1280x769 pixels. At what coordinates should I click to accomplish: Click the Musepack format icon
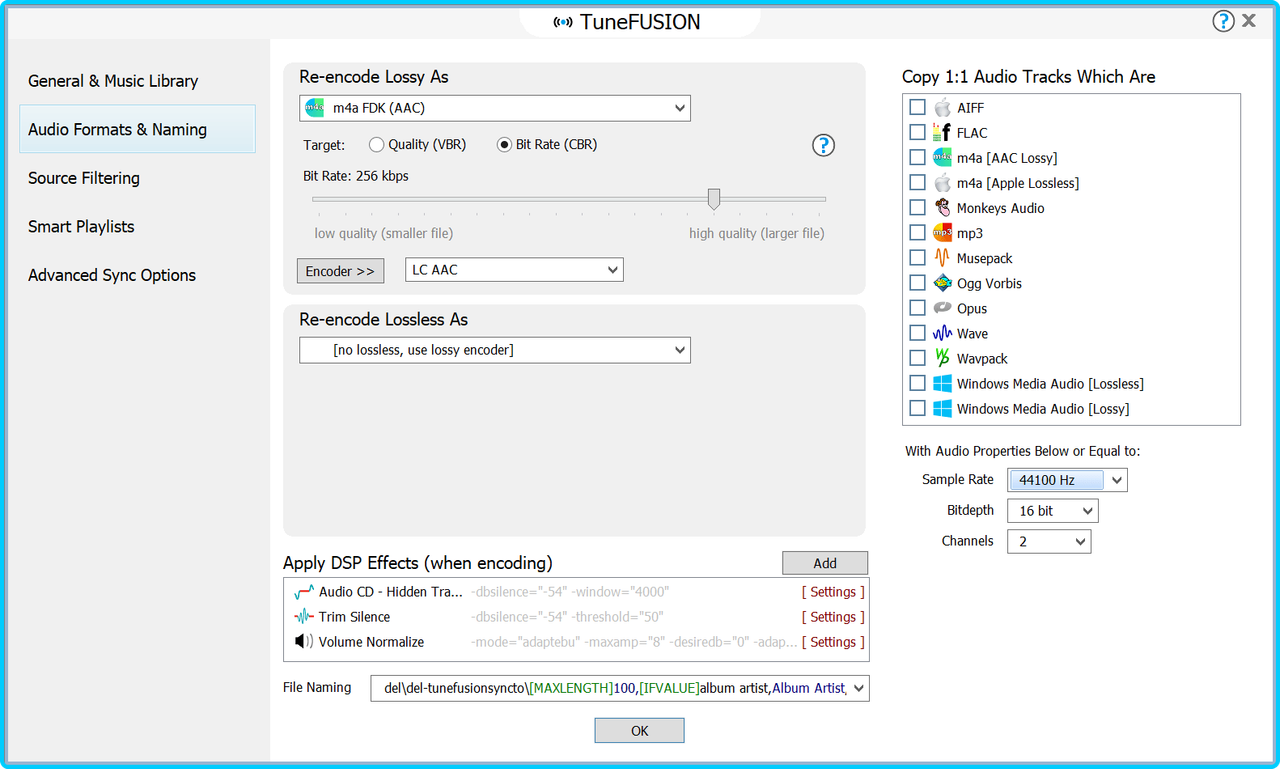tap(942, 258)
